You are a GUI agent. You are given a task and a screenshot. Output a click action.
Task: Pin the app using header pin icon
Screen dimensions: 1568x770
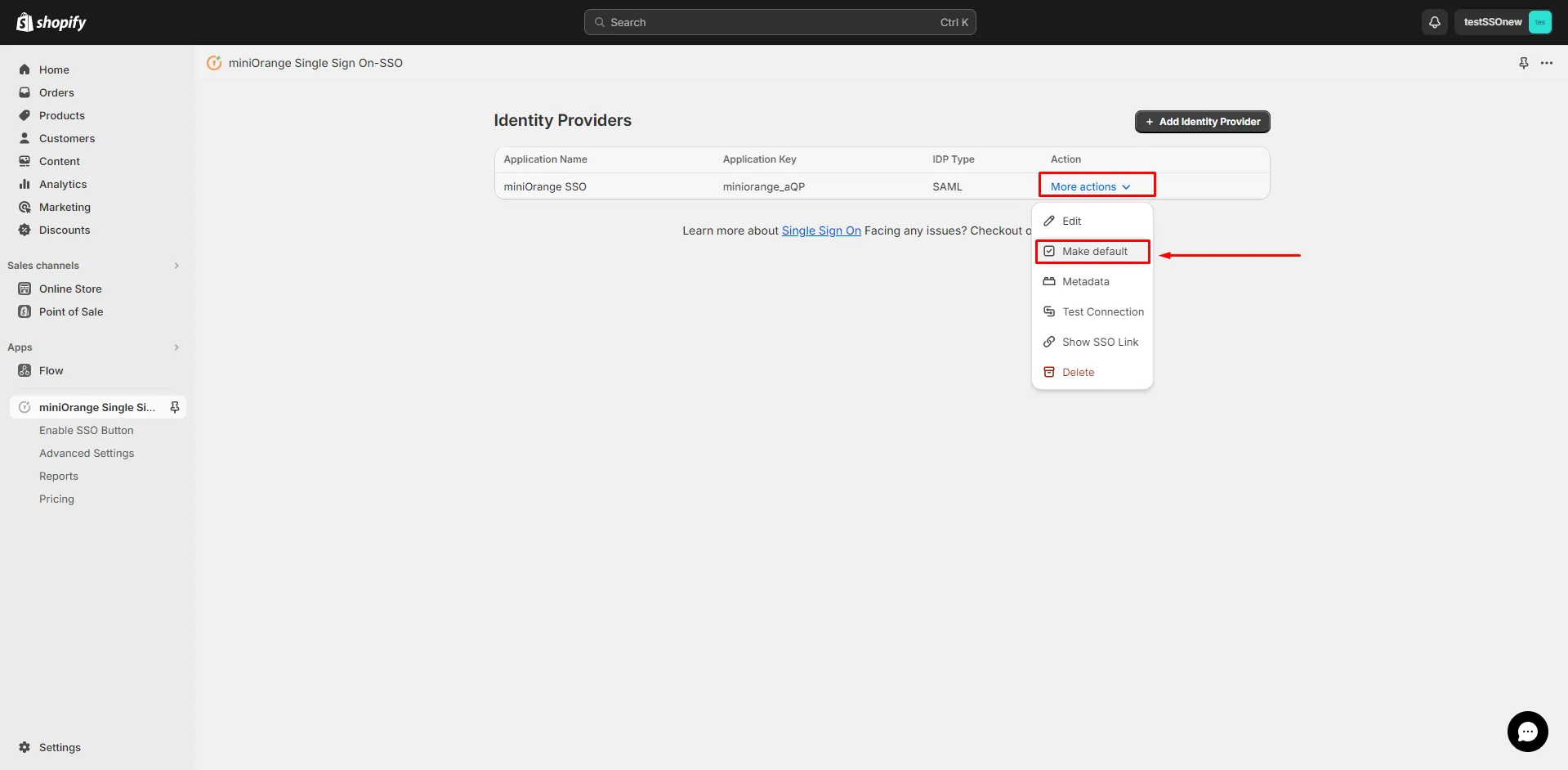click(x=1524, y=63)
